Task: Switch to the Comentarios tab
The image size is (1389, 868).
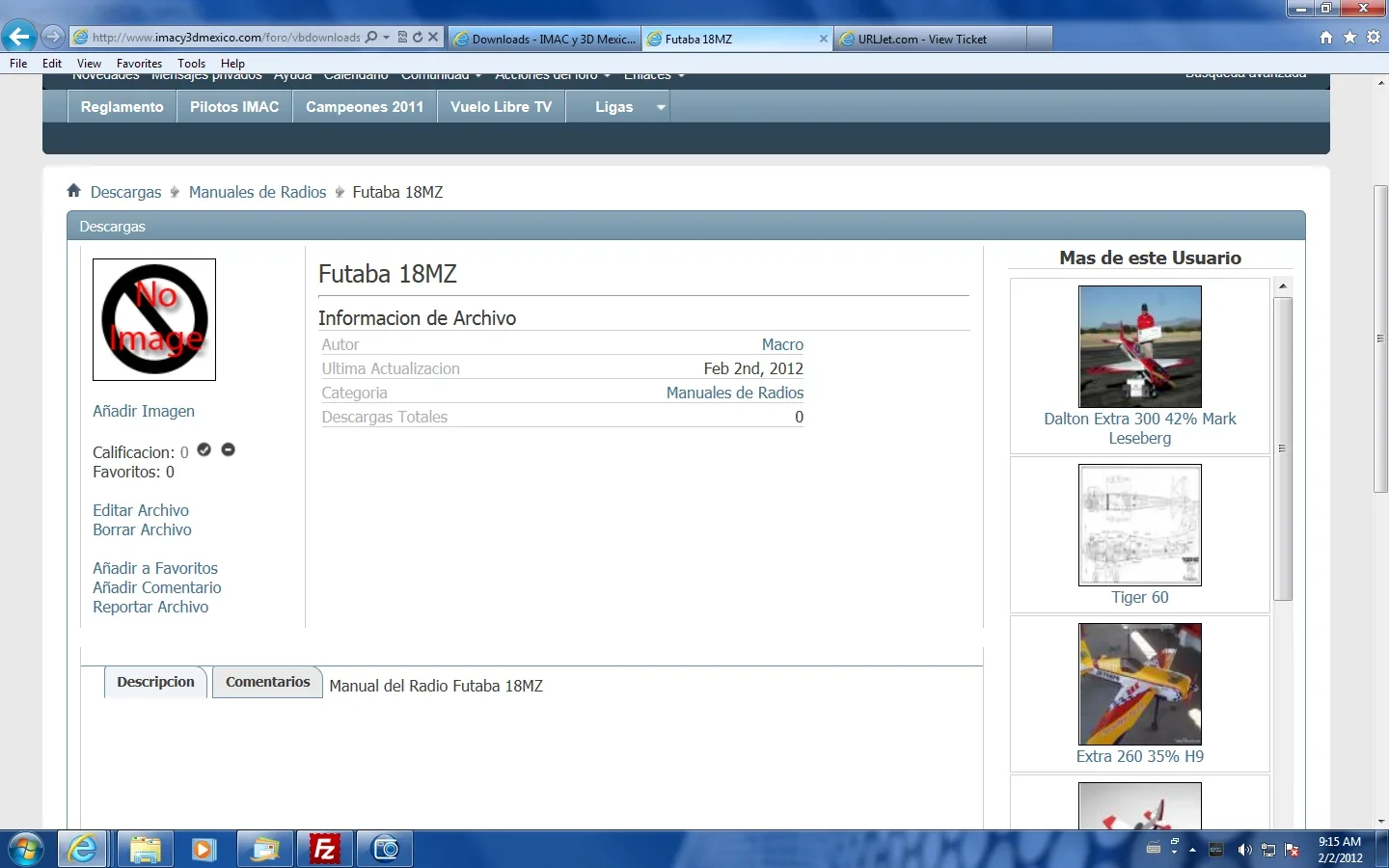Action: pos(267,682)
